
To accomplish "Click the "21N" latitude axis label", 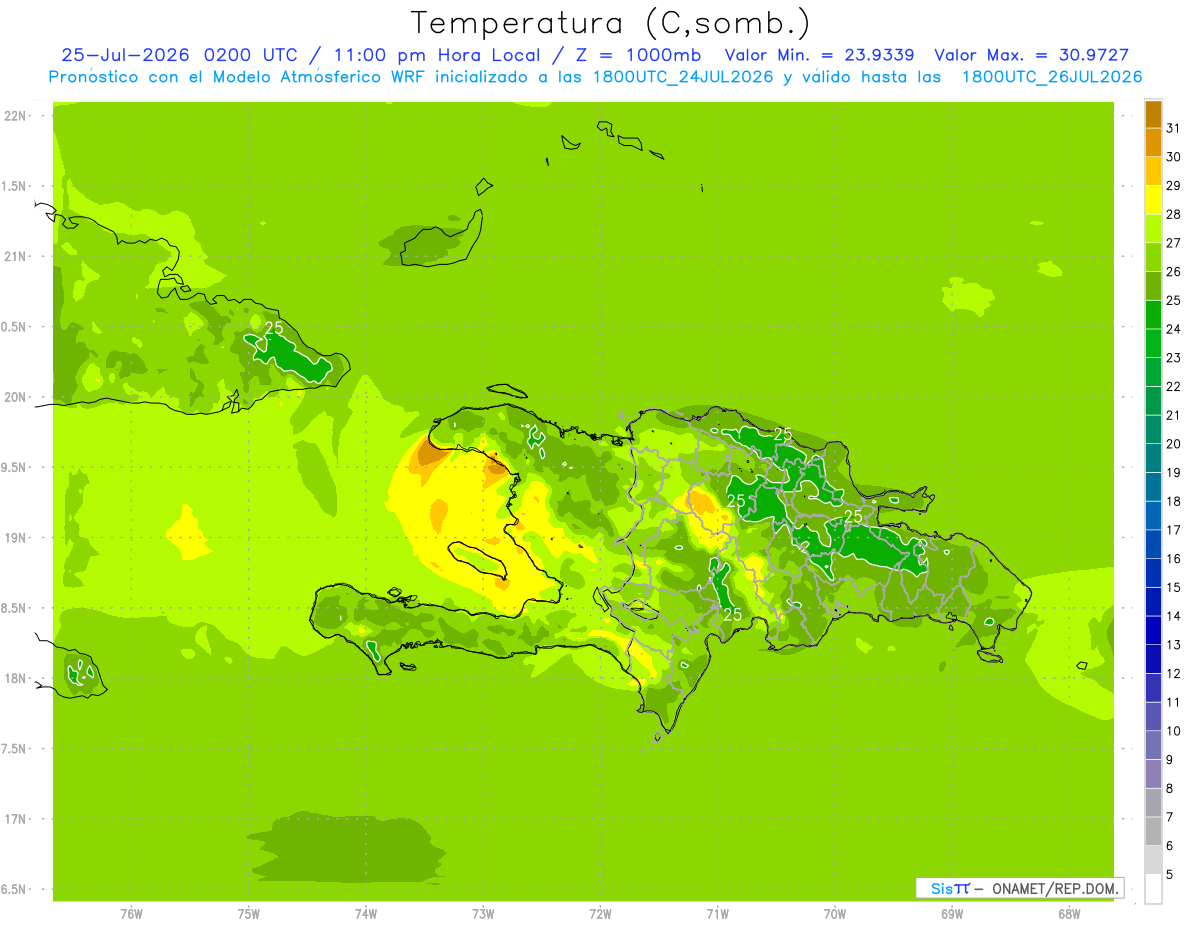I will pos(16,257).
